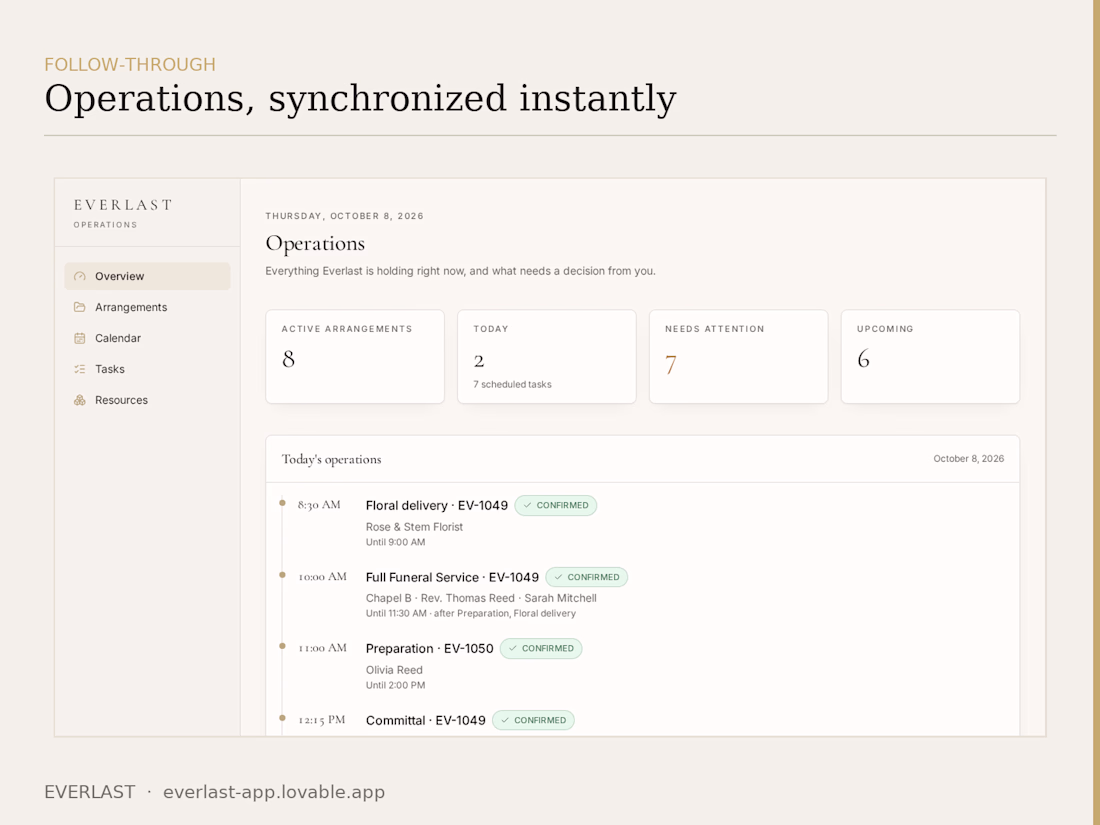Click the "everlast-app.lovable.app" footer text
The height and width of the screenshot is (825, 1100).
click(274, 792)
